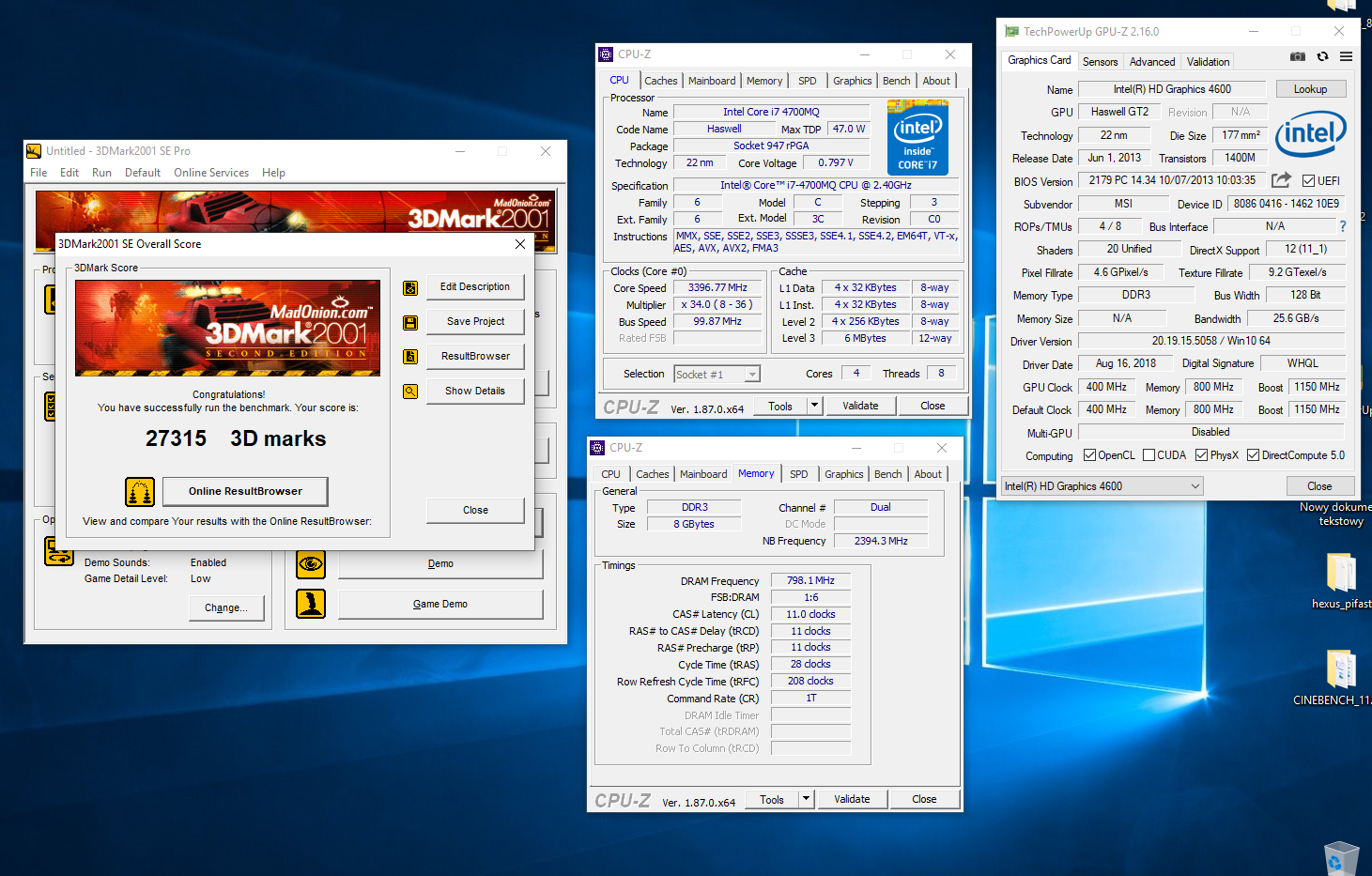This screenshot has width=1372, height=876.
Task: Switch to SPD tab in CPU-Z Memory window
Action: [x=799, y=474]
